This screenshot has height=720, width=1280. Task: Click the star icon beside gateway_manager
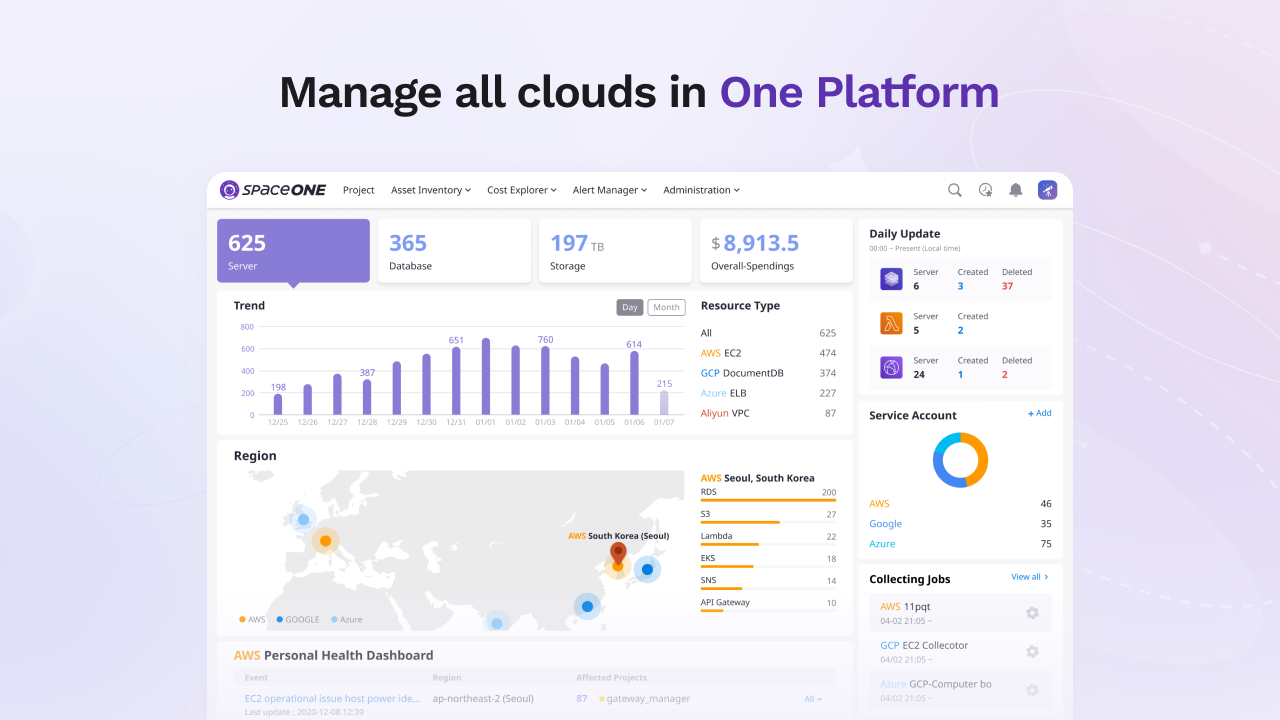pyautogui.click(x=602, y=699)
